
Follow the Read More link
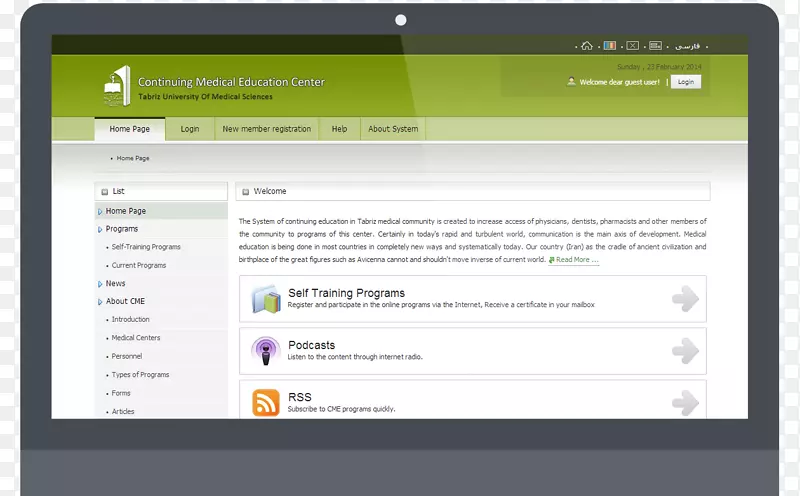coord(576,260)
